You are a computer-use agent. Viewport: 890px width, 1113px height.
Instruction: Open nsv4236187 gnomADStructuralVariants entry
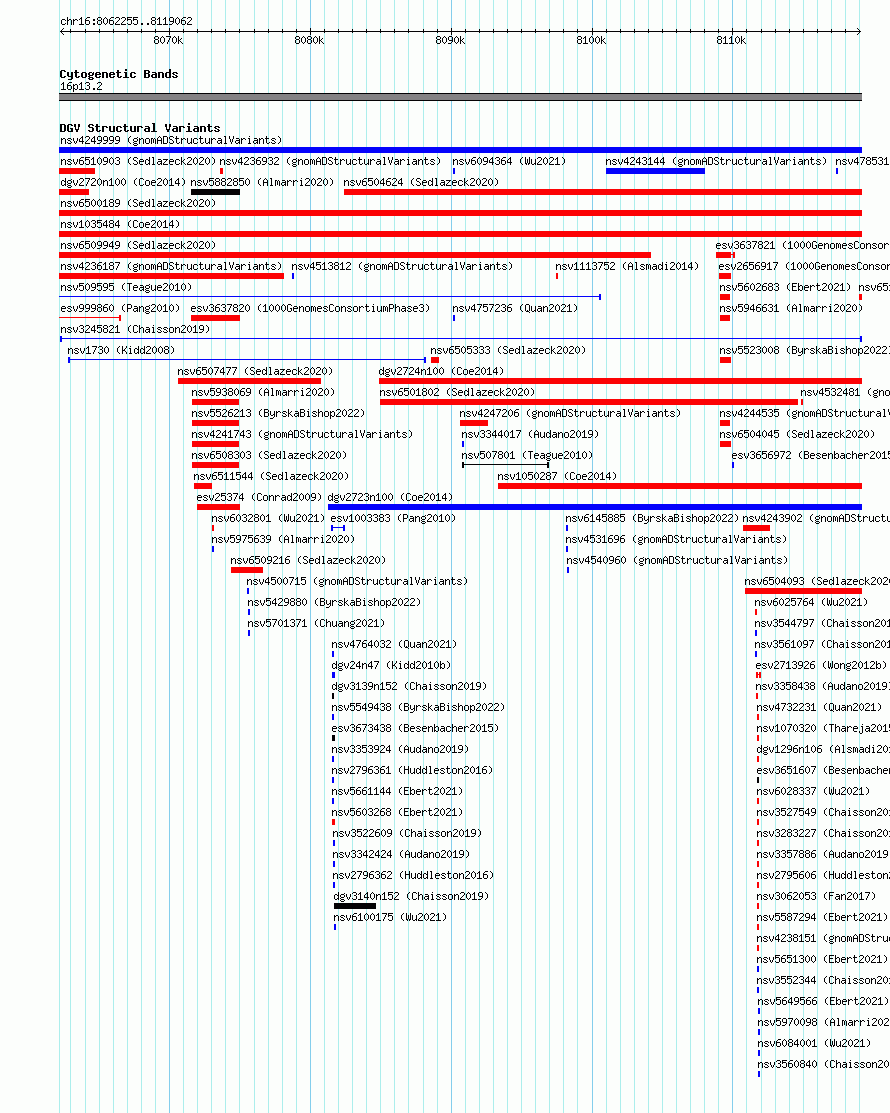tap(171, 266)
